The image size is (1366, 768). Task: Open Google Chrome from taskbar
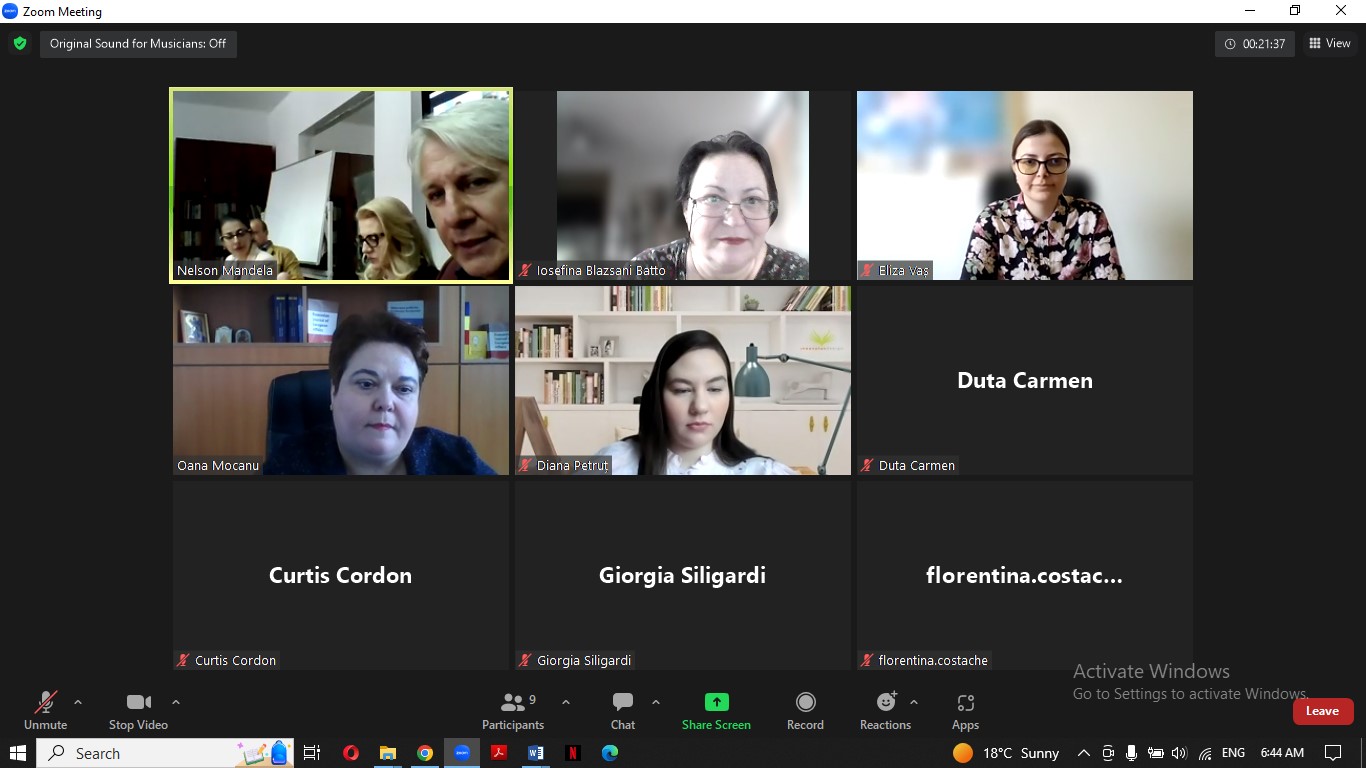pos(425,753)
